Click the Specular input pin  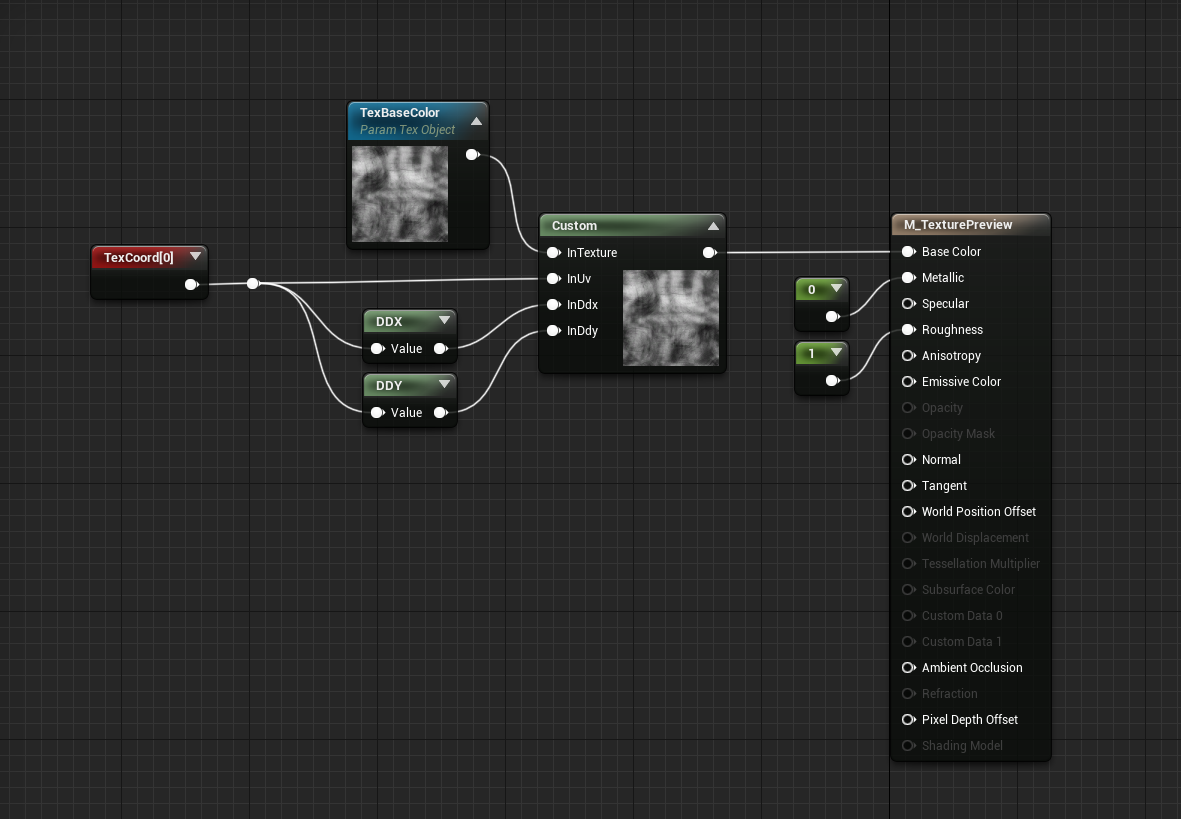pyautogui.click(x=908, y=304)
